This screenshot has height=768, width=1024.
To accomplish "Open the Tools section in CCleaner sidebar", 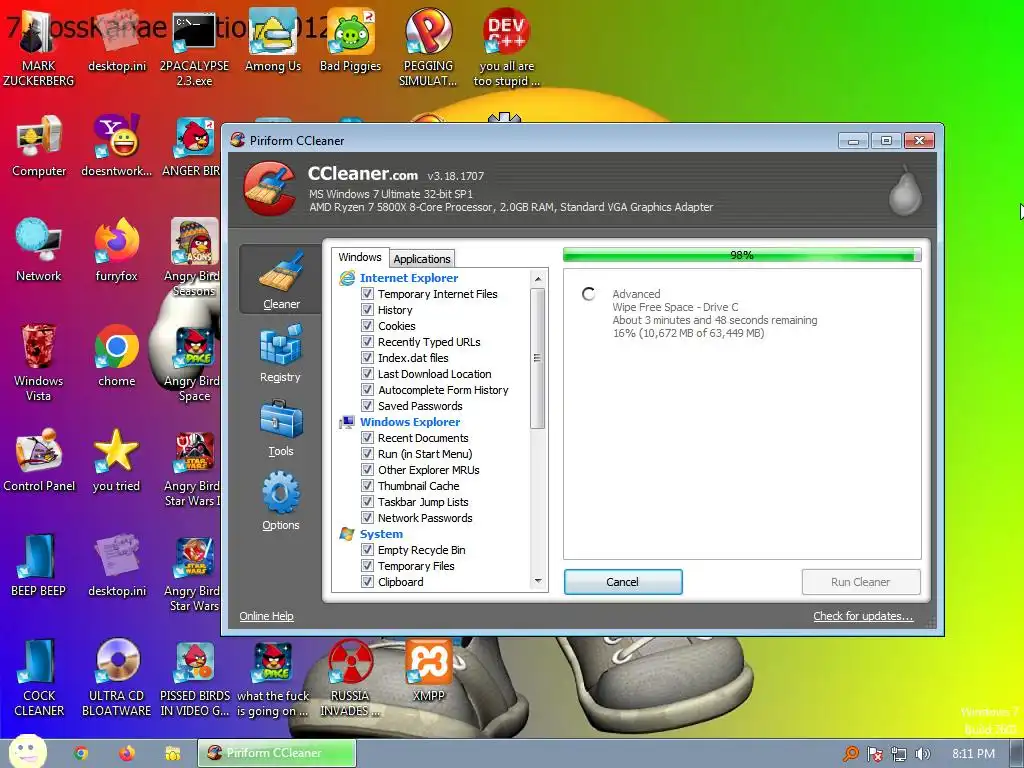I will click(x=281, y=427).
